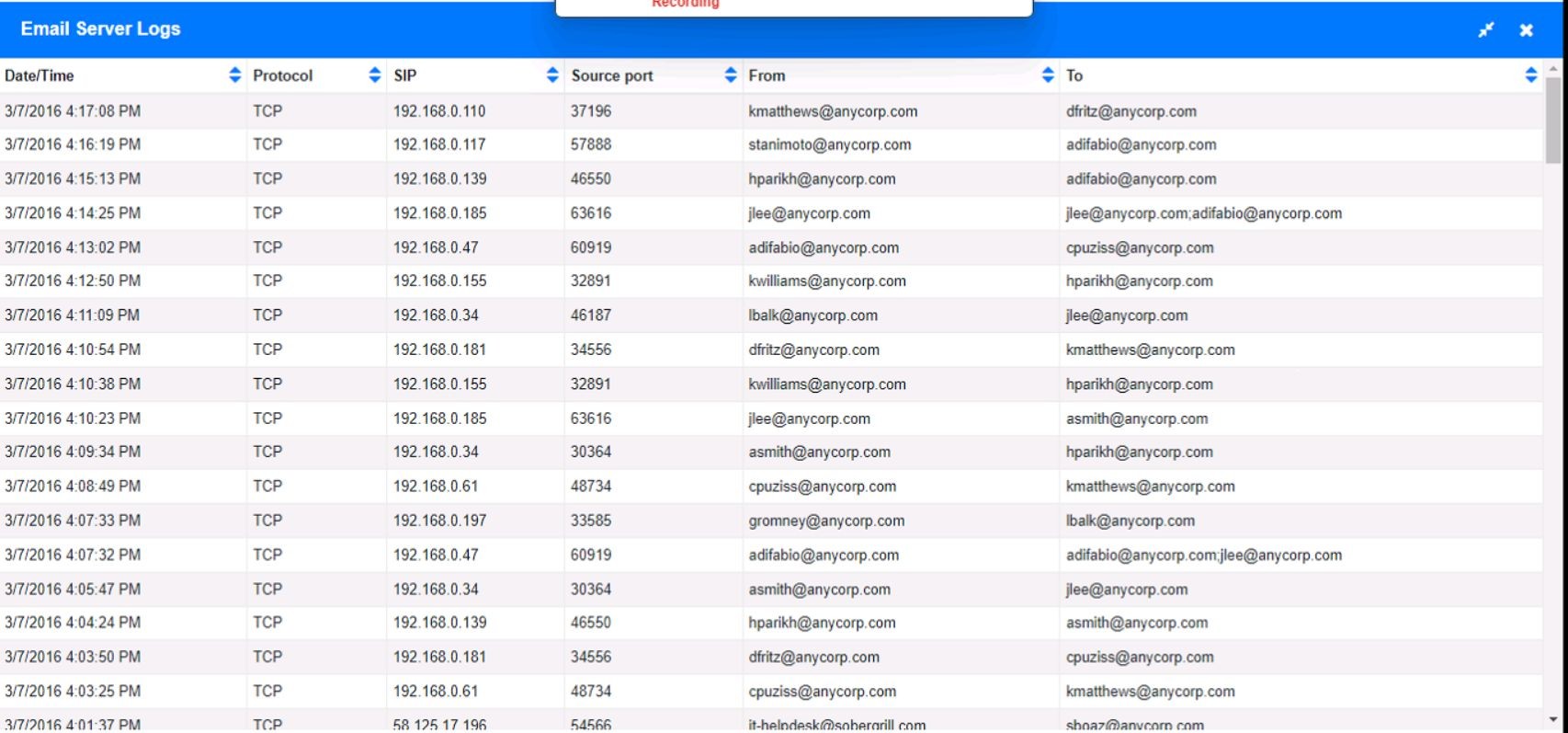Click the Source port header label

[x=612, y=75]
